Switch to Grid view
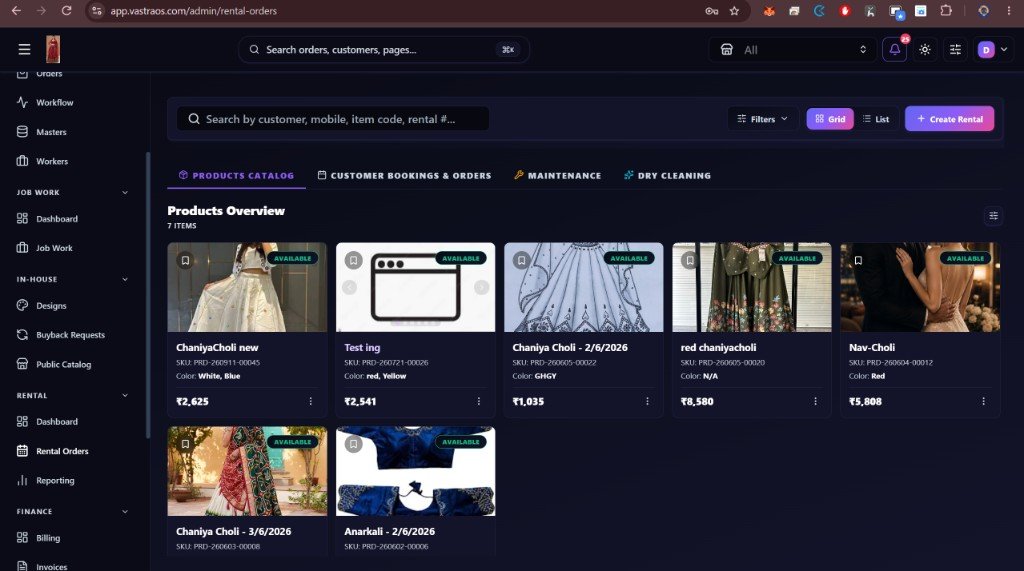The image size is (1024, 571). [830, 119]
